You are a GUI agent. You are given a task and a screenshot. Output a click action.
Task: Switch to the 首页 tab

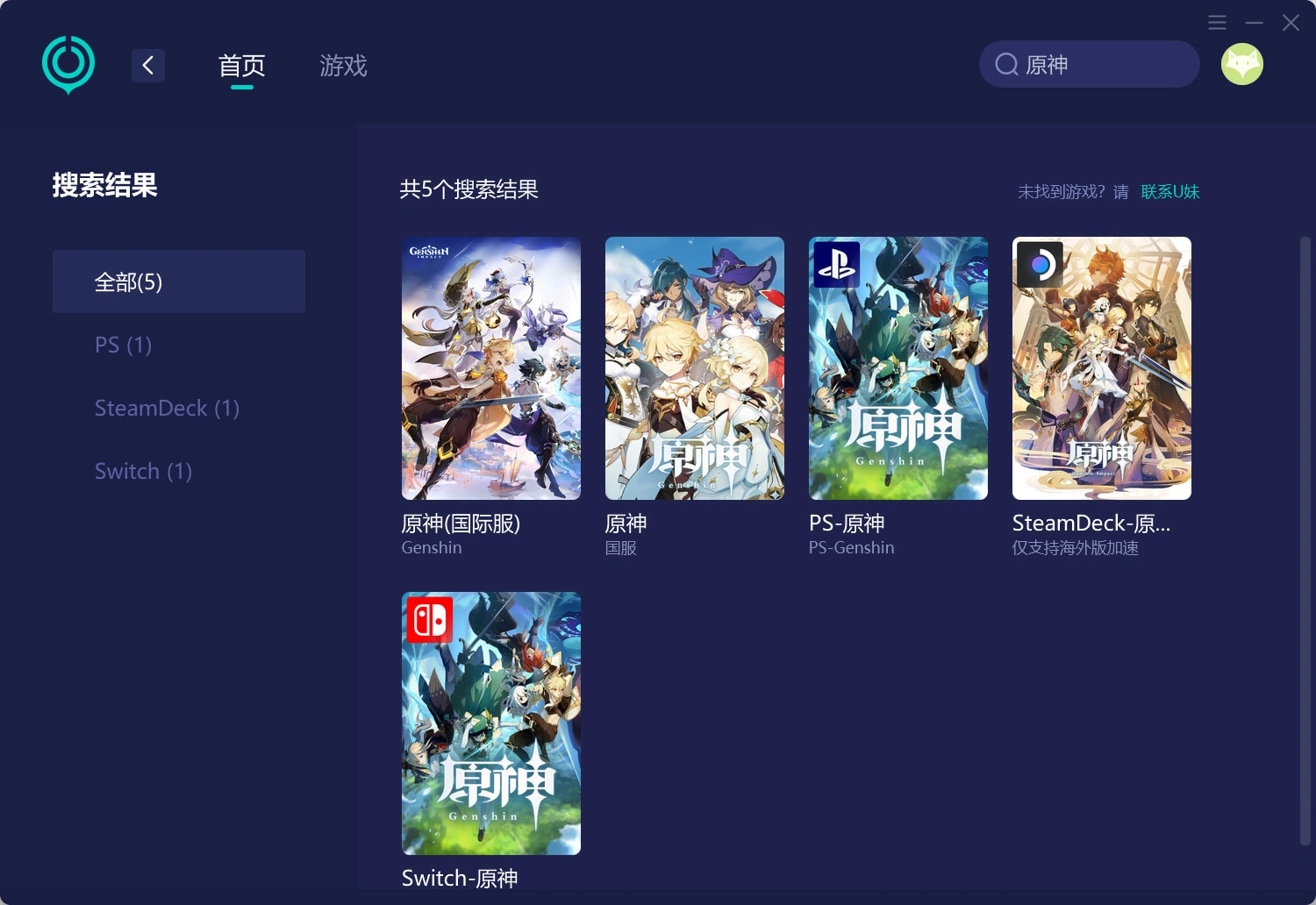point(241,66)
